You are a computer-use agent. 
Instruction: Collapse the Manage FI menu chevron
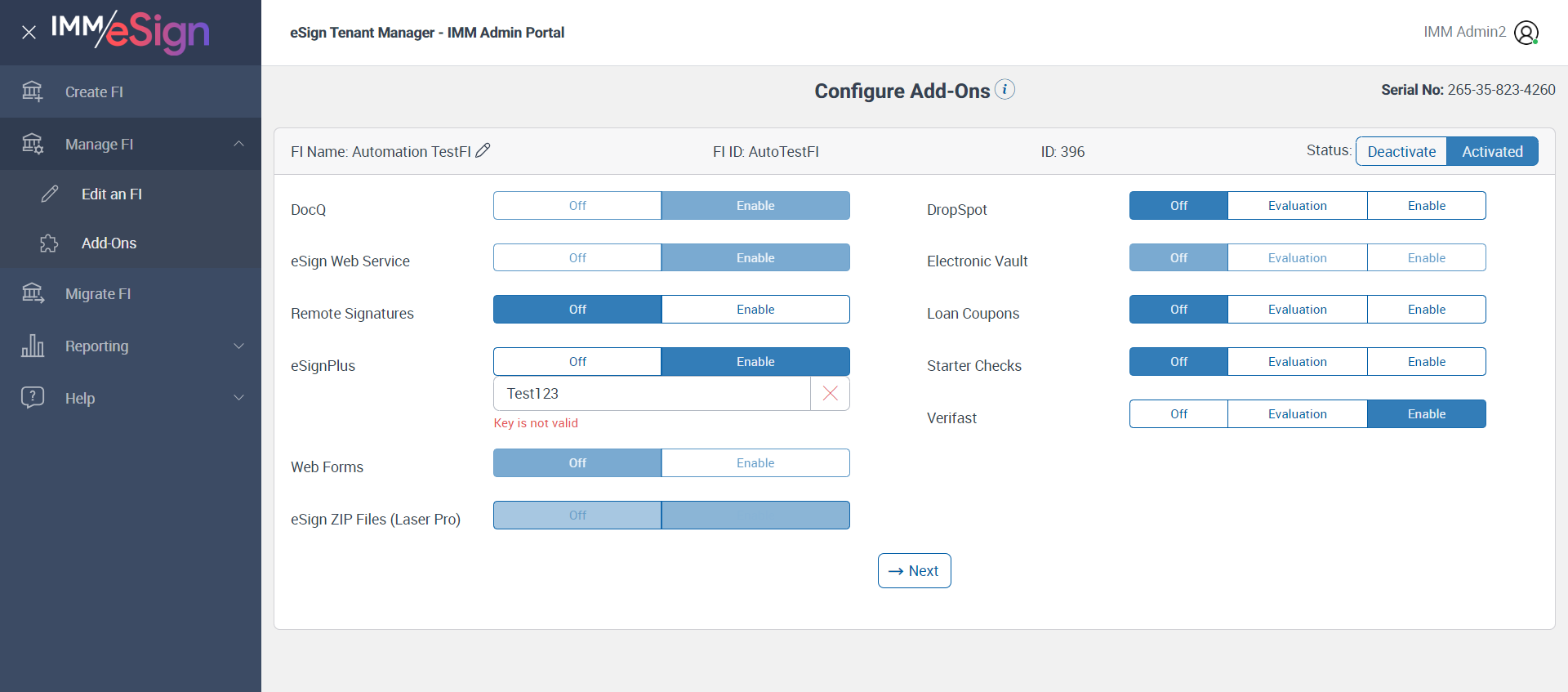238,144
